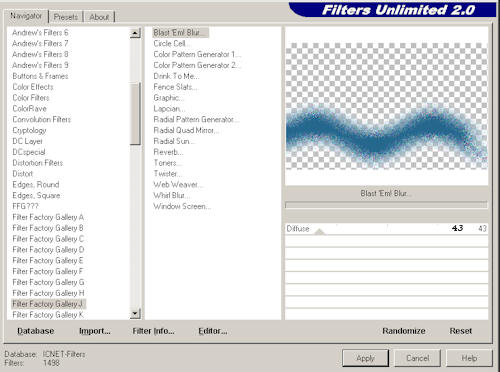The image size is (500, 372).
Task: Select Cryptology category
Action: point(29,130)
